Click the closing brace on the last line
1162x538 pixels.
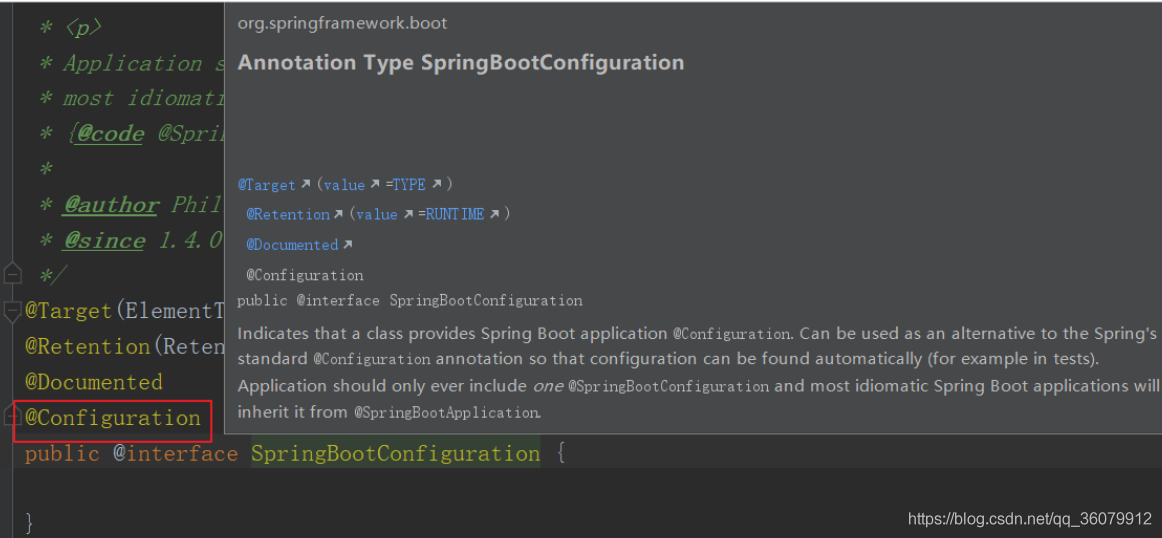(30, 523)
